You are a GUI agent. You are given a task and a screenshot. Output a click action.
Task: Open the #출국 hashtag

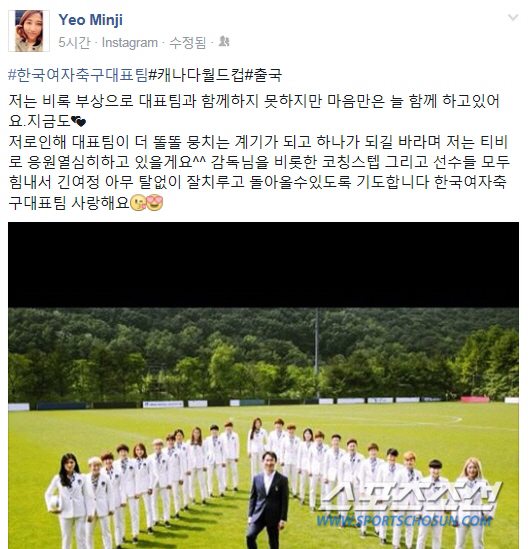click(263, 75)
